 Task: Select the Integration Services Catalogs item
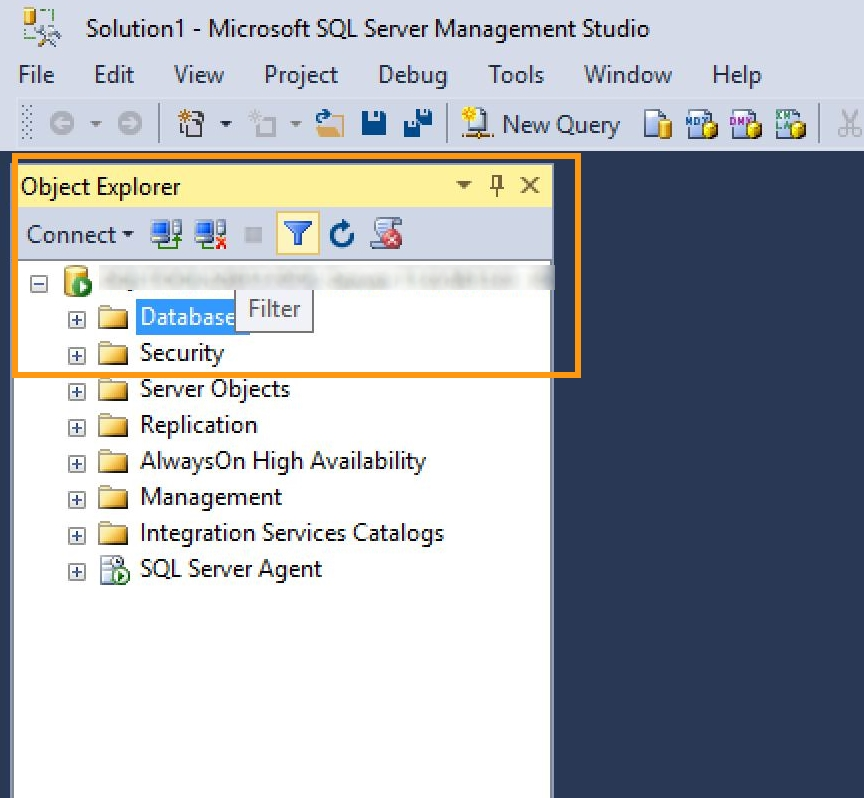[292, 533]
